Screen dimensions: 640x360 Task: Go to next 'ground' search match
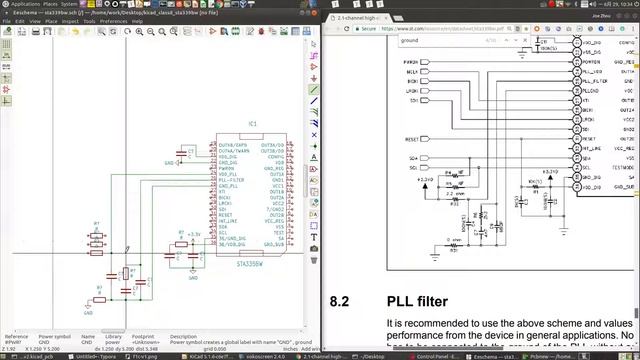pos(516,40)
